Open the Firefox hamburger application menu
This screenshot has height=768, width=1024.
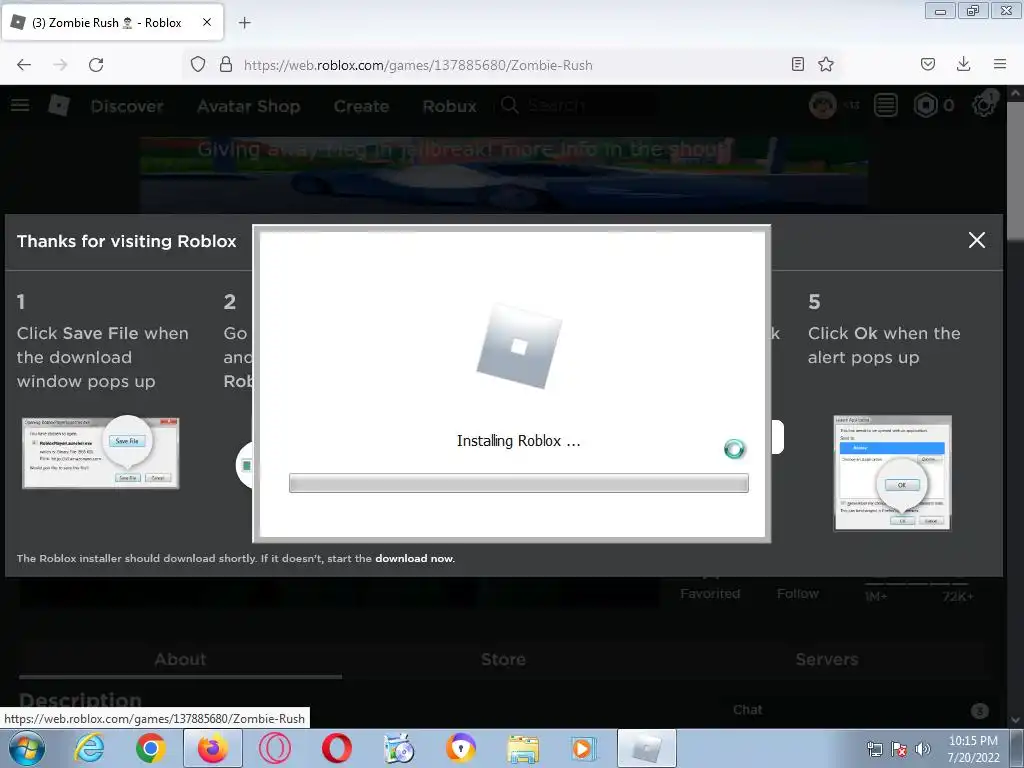[x=1000, y=64]
